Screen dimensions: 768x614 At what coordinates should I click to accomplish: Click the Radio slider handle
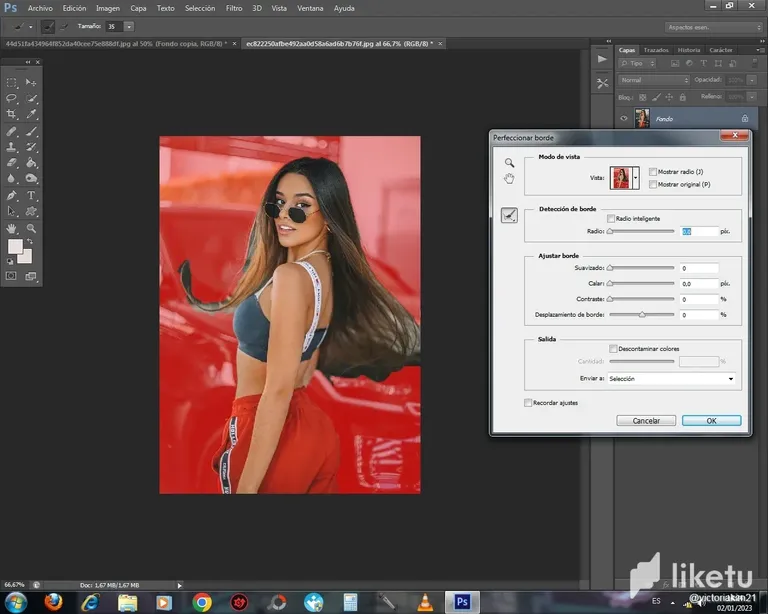(x=610, y=231)
